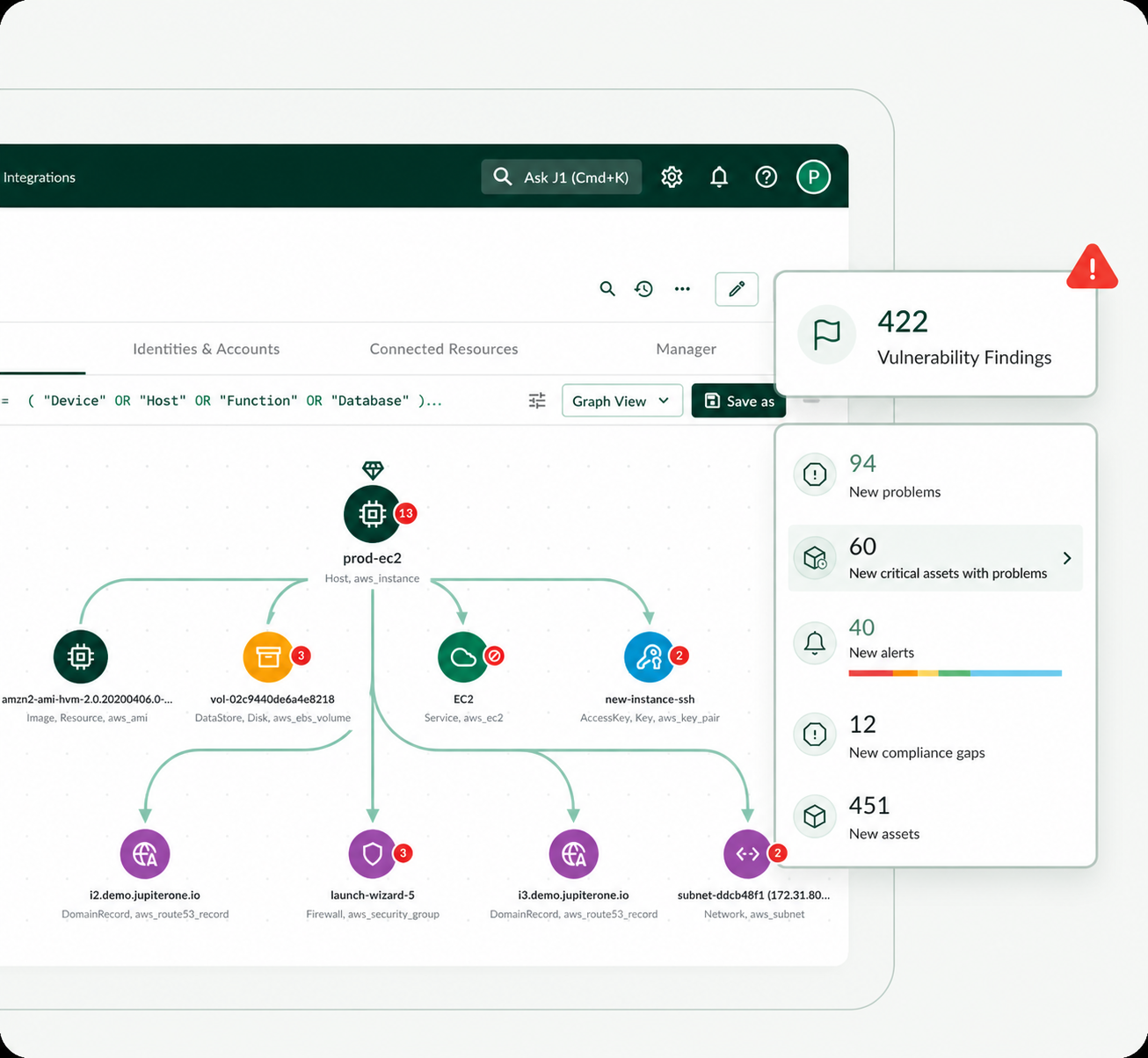This screenshot has width=1148, height=1058.
Task: Click the "Image, Resource, aws_ami" subtitle
Action: click(x=87, y=718)
